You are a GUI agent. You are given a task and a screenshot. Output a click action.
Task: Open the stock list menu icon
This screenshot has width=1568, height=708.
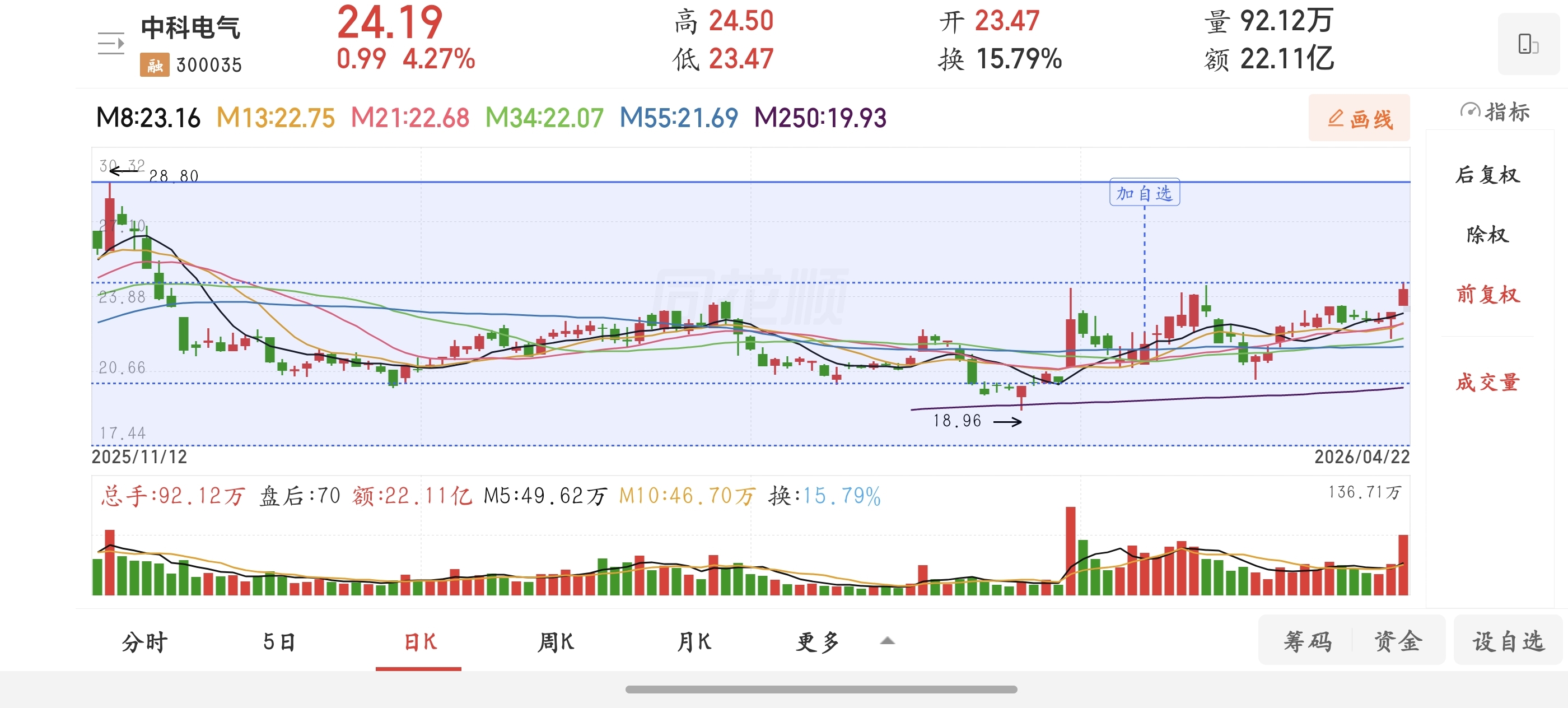111,43
